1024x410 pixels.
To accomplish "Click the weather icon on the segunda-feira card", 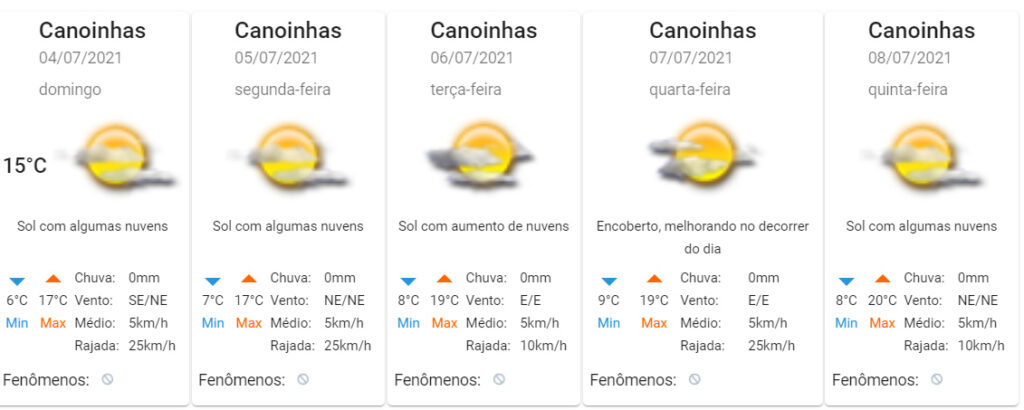I will coord(289,157).
